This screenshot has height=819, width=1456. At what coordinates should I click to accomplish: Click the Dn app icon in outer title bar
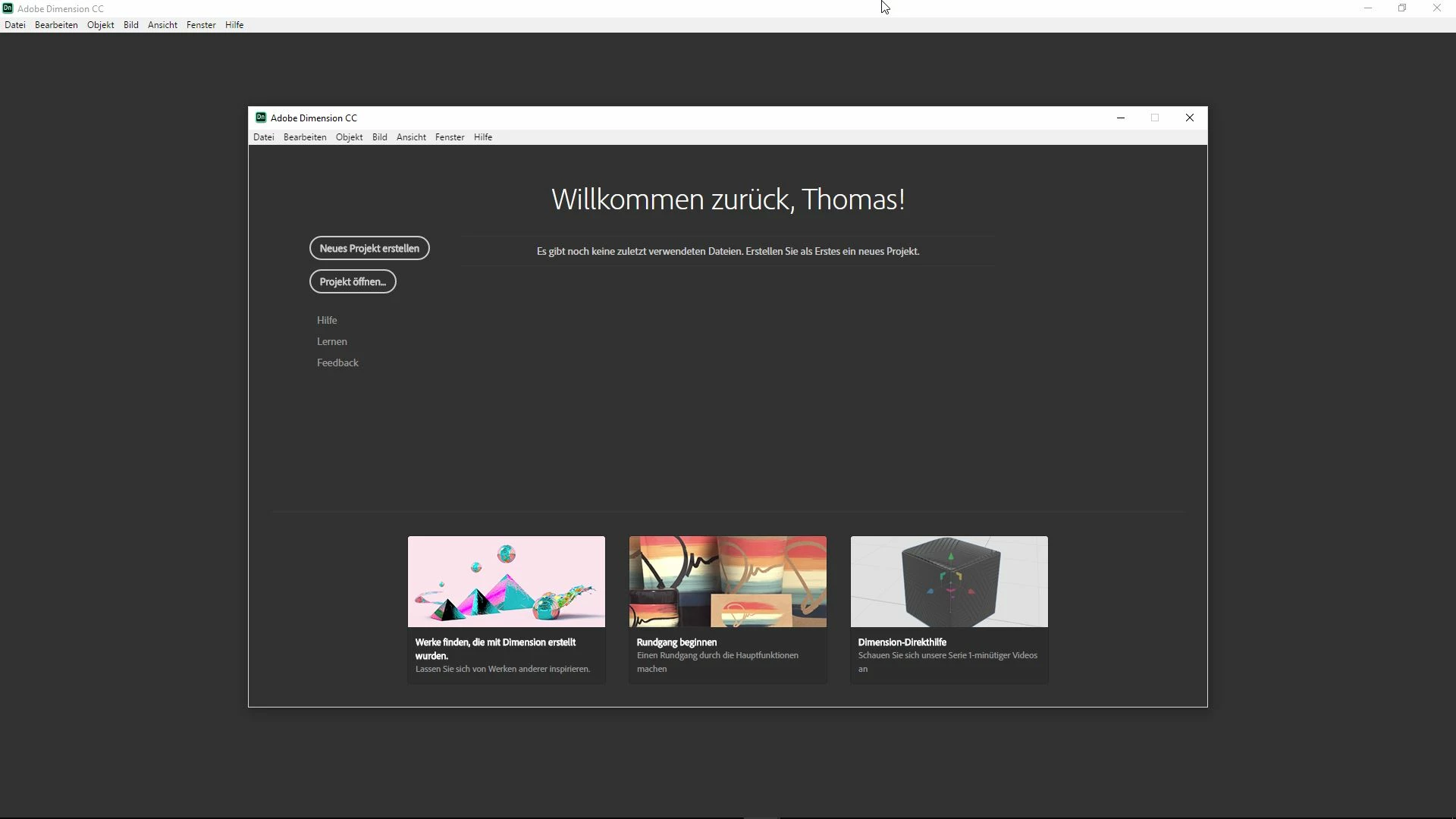(x=8, y=8)
